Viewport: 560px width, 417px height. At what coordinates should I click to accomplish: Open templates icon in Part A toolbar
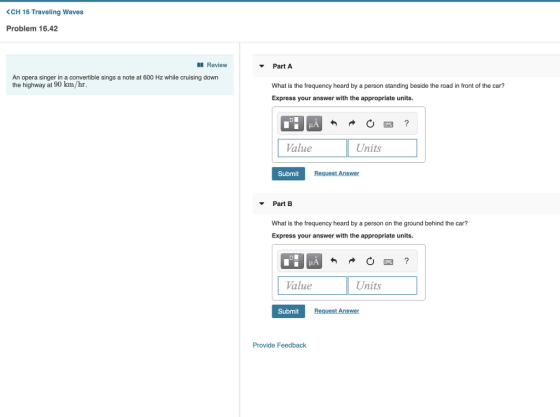coord(292,124)
